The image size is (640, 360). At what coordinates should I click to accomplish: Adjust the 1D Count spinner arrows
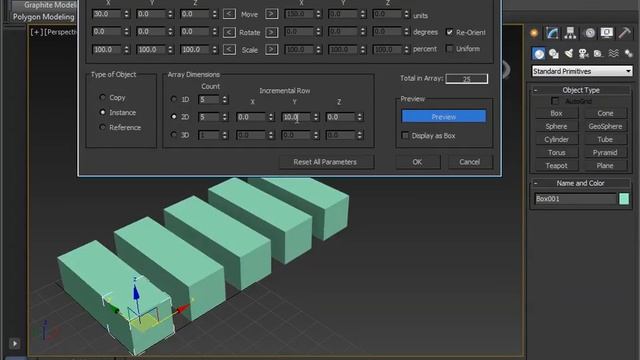tap(224, 100)
